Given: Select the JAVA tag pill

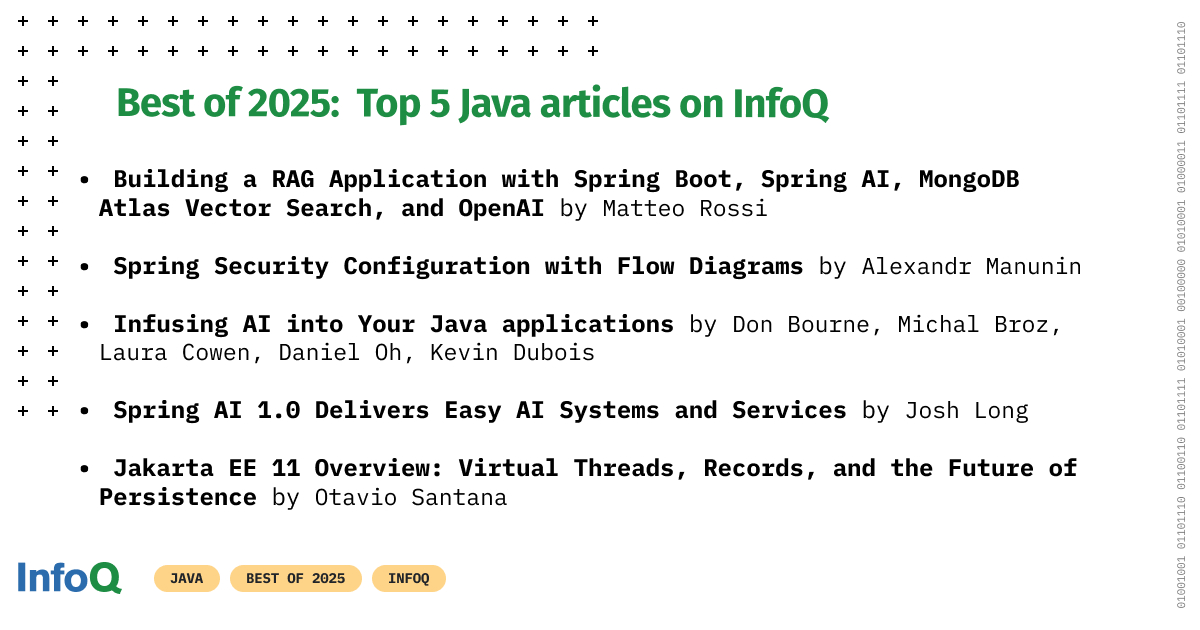Looking at the screenshot, I should [186, 578].
